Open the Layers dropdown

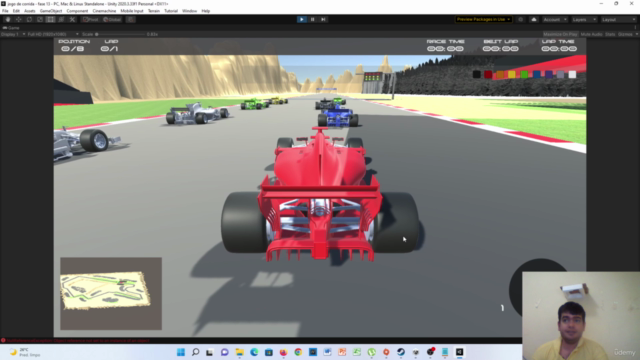(584, 19)
